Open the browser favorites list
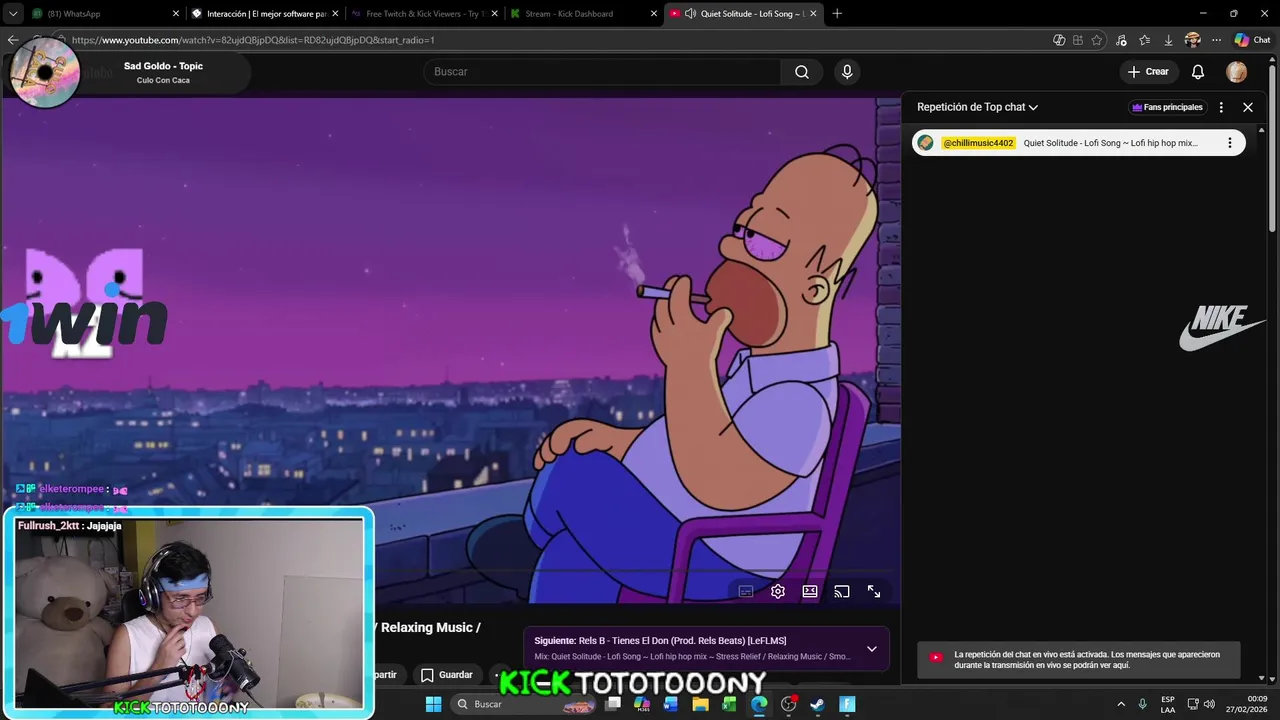Screen dimensions: 1280x720 (1145, 40)
